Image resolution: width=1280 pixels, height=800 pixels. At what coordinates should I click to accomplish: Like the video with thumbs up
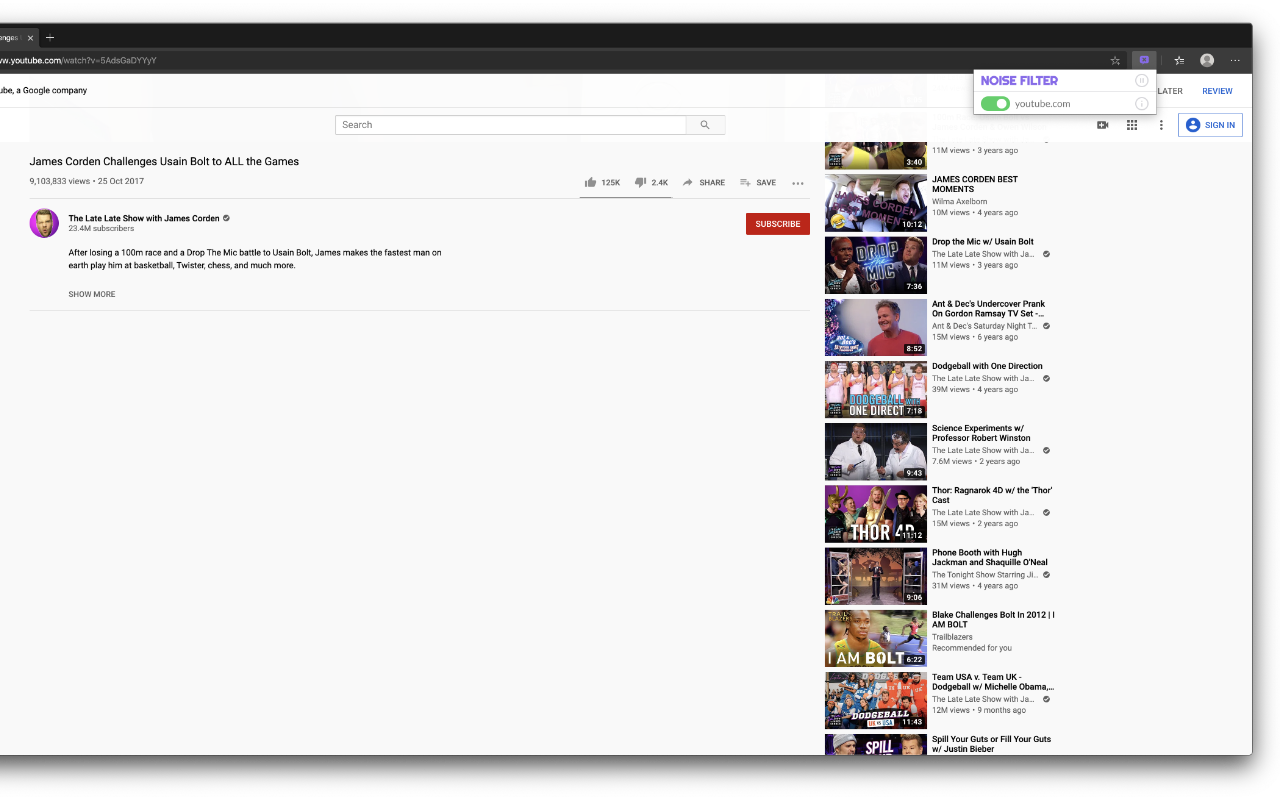[602, 183]
